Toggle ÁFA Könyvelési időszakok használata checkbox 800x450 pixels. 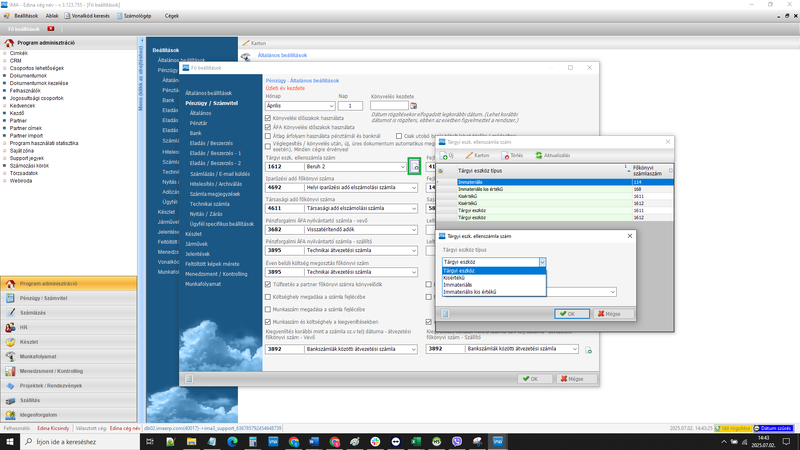[x=268, y=126]
